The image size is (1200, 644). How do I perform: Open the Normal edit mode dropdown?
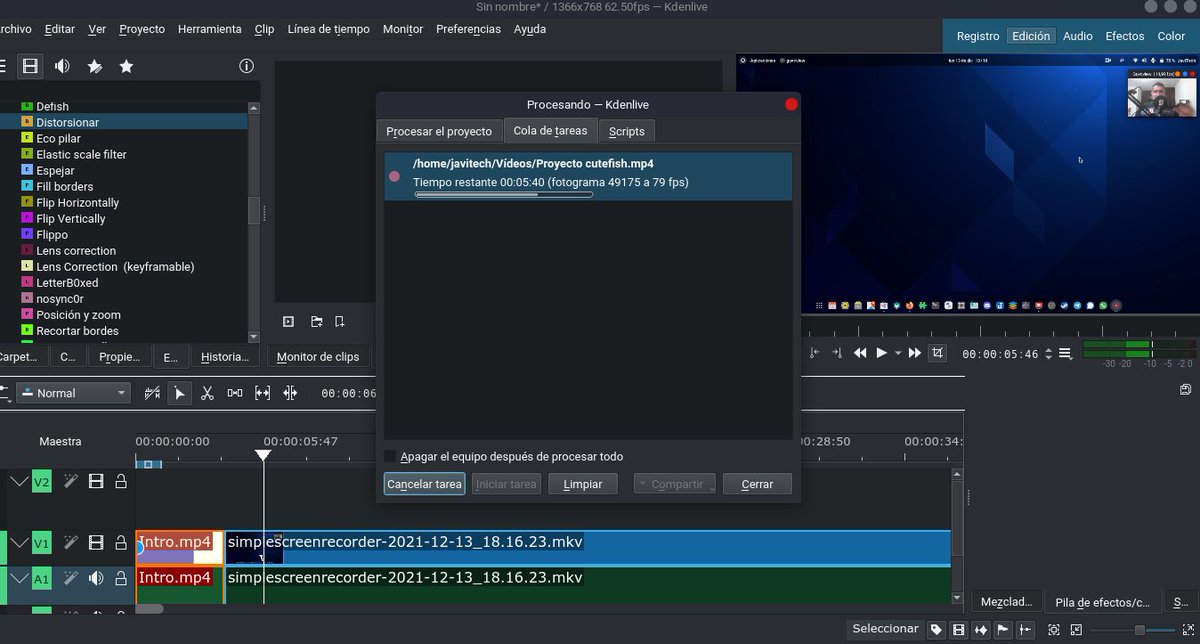[73, 393]
